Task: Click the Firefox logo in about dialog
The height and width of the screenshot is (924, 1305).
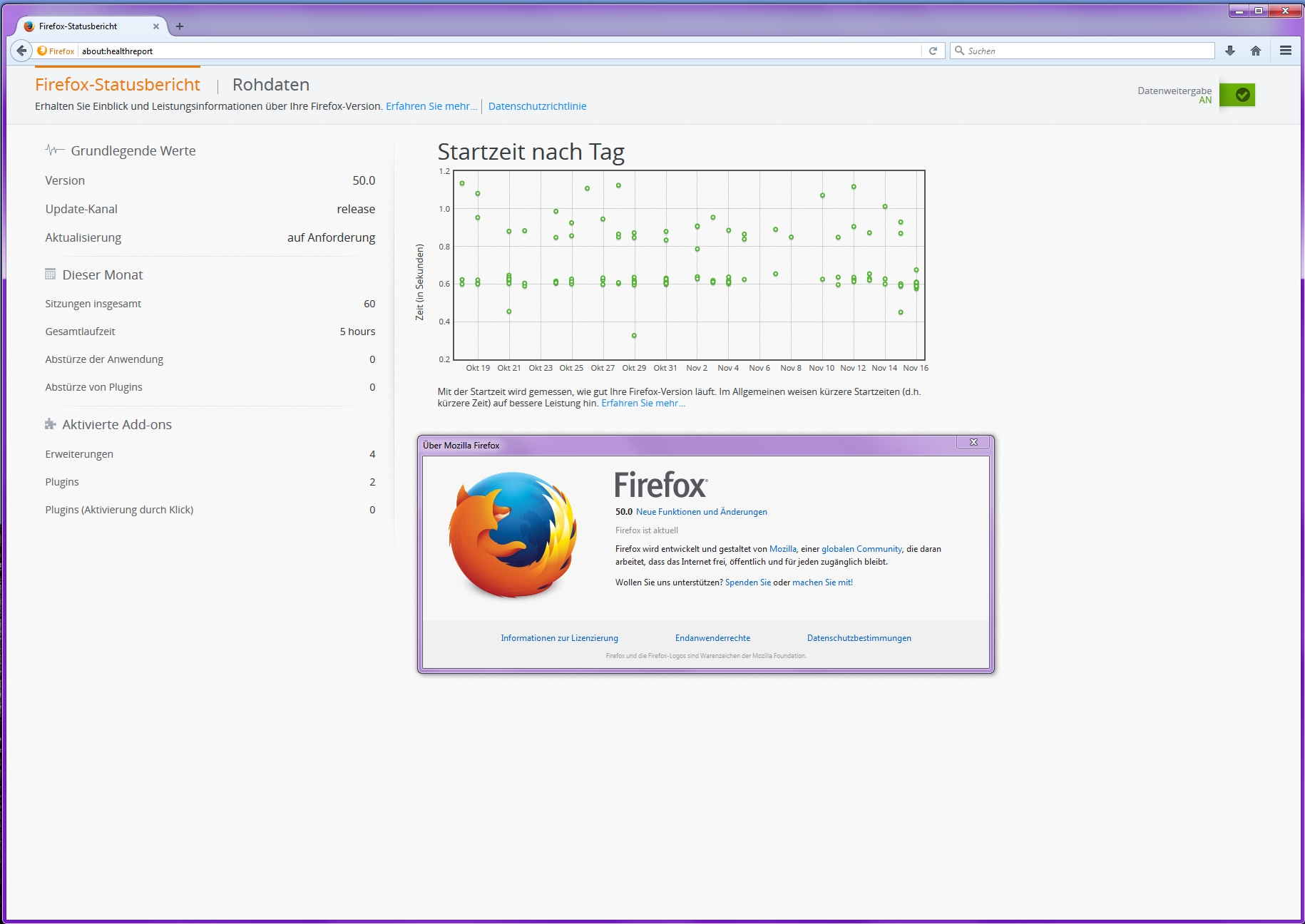Action: click(x=513, y=535)
